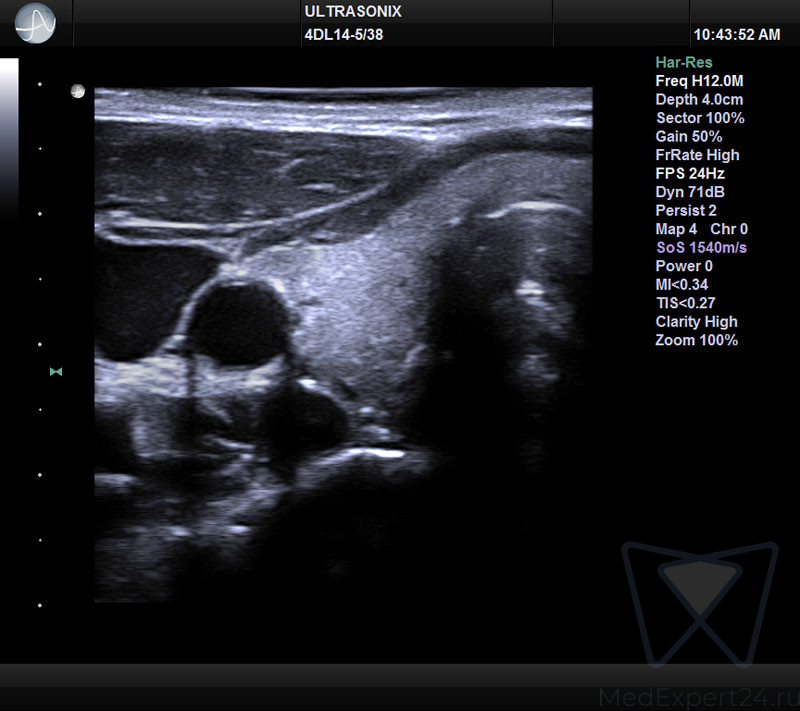The width and height of the screenshot is (800, 711).
Task: Select the Gain 50% parameter
Action: (x=688, y=136)
